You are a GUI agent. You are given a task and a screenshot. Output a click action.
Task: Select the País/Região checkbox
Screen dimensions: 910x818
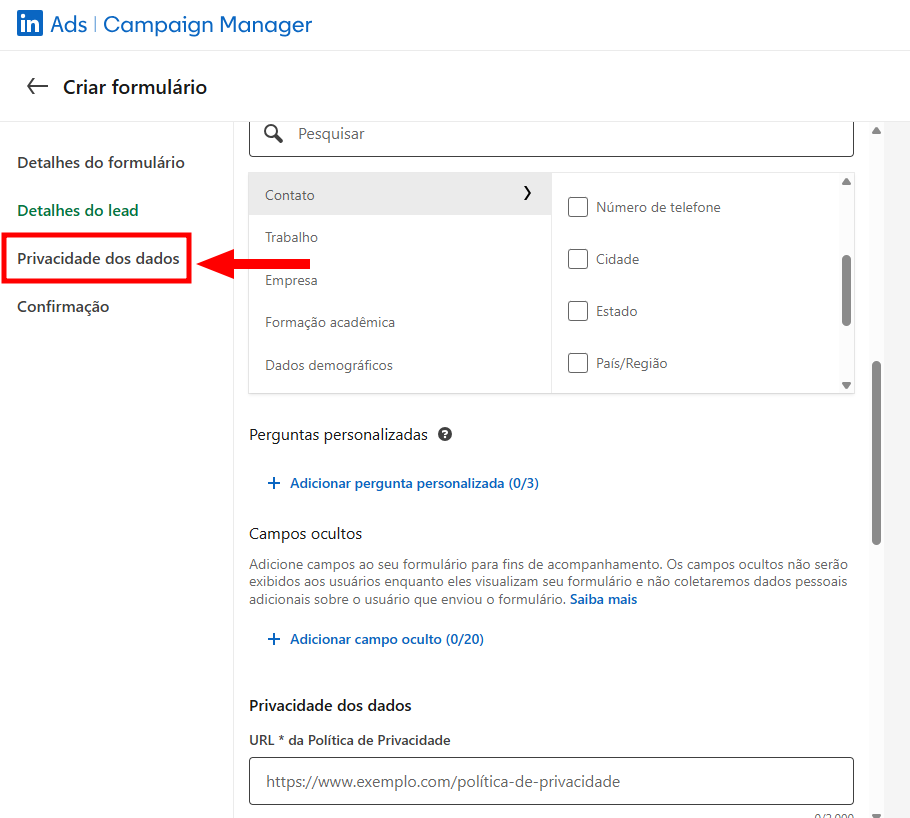point(578,364)
